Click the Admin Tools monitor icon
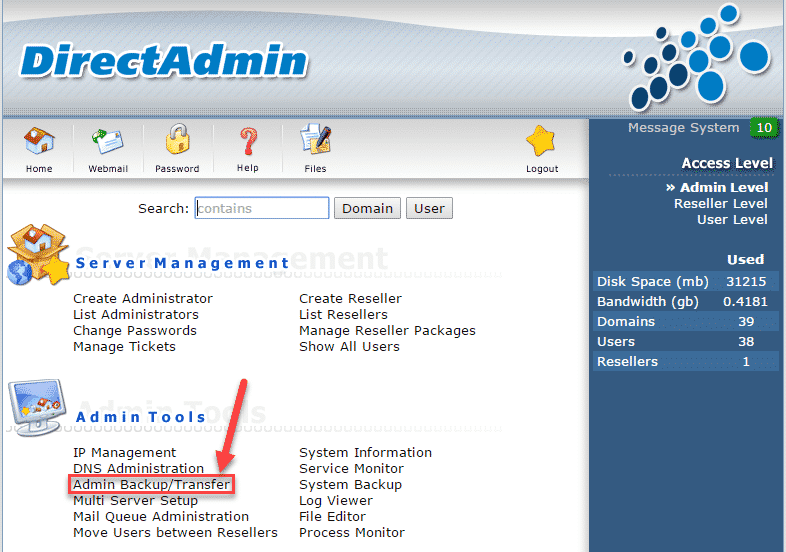786x552 pixels. [x=37, y=407]
